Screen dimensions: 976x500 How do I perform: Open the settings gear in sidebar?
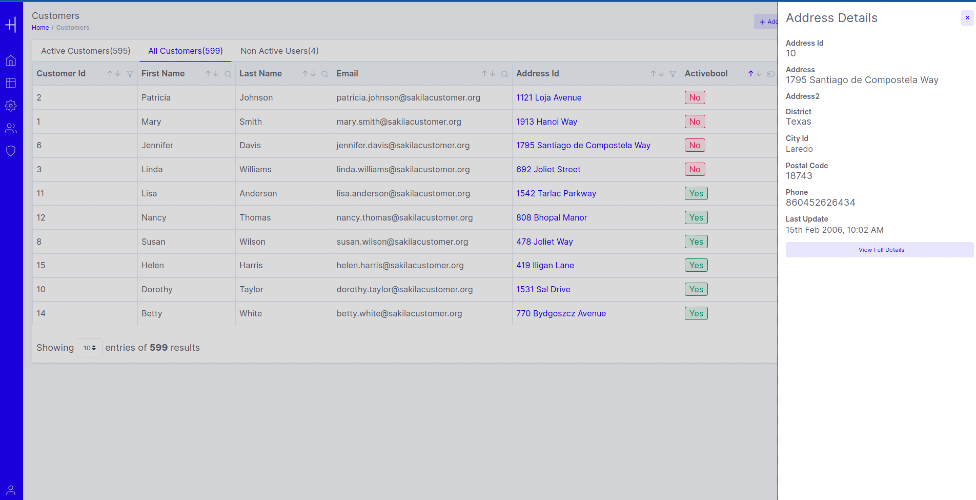point(11,105)
